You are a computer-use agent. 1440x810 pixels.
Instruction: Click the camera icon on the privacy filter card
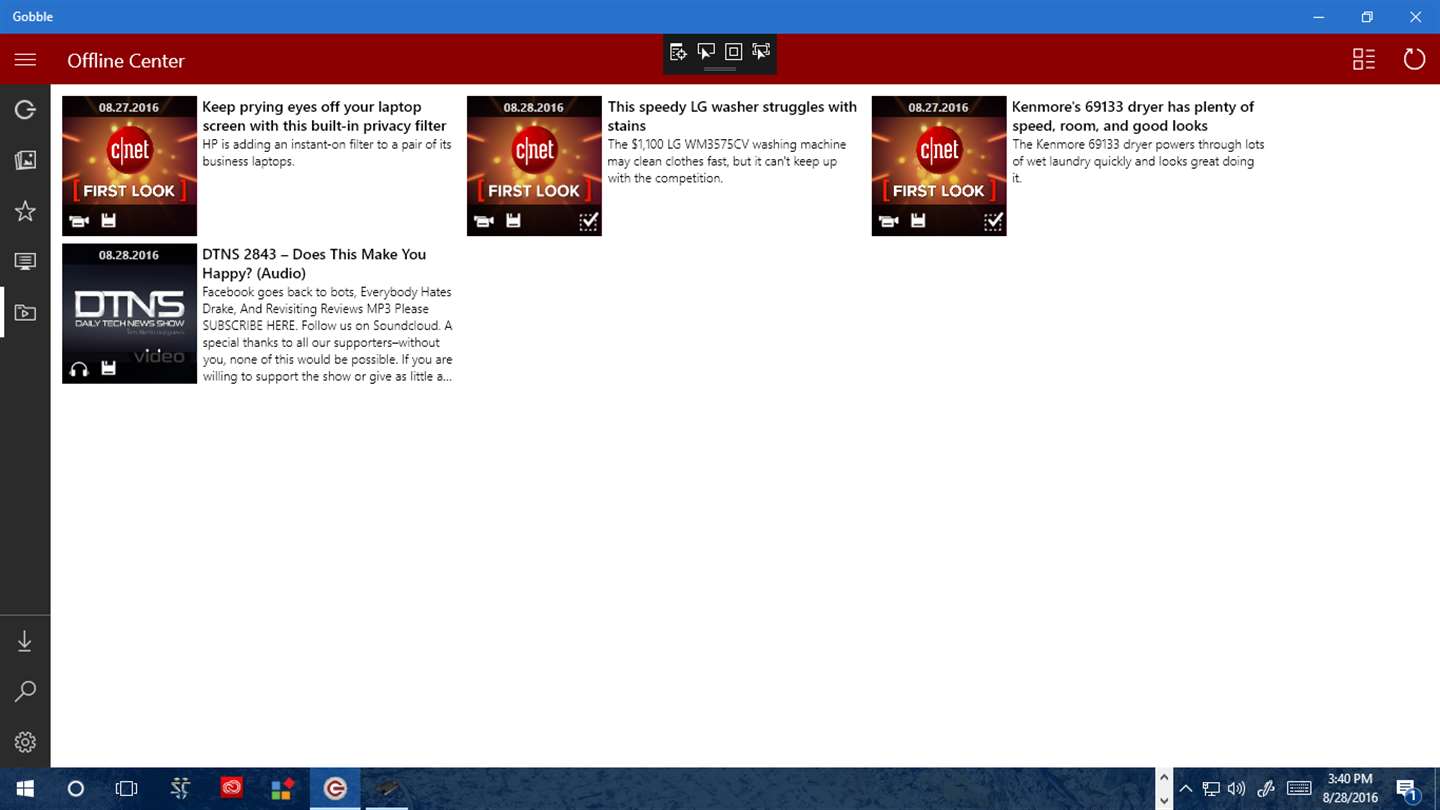[79, 221]
